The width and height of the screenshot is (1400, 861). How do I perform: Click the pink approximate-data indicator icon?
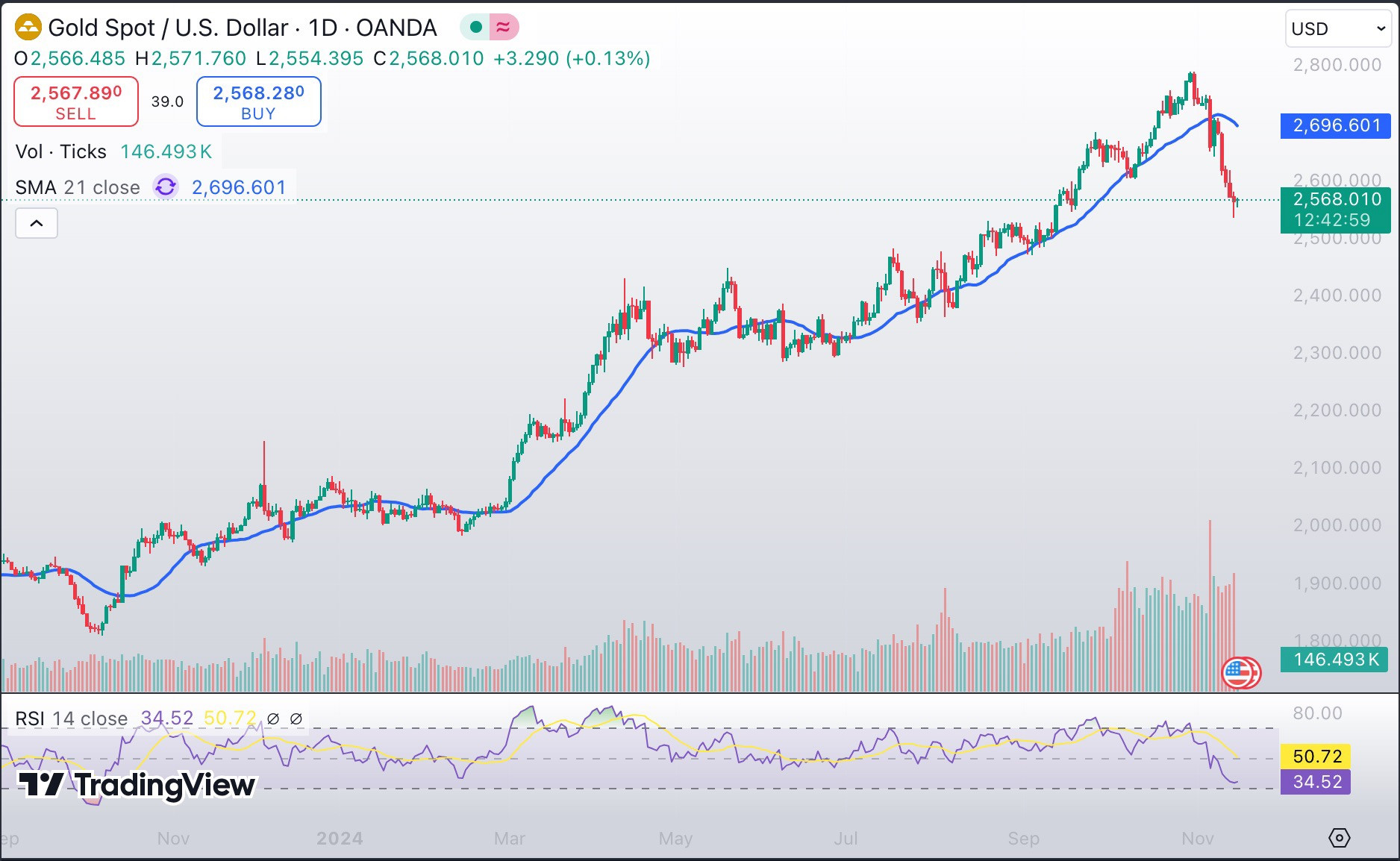click(504, 28)
